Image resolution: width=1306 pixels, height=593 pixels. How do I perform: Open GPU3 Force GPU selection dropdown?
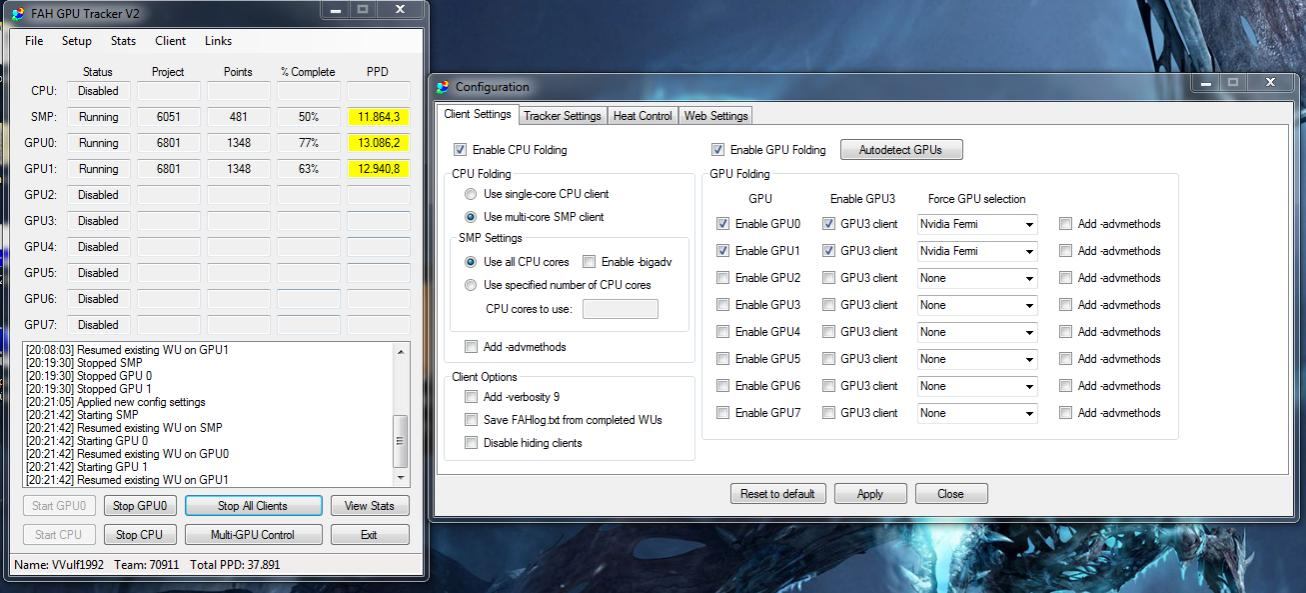pos(977,305)
